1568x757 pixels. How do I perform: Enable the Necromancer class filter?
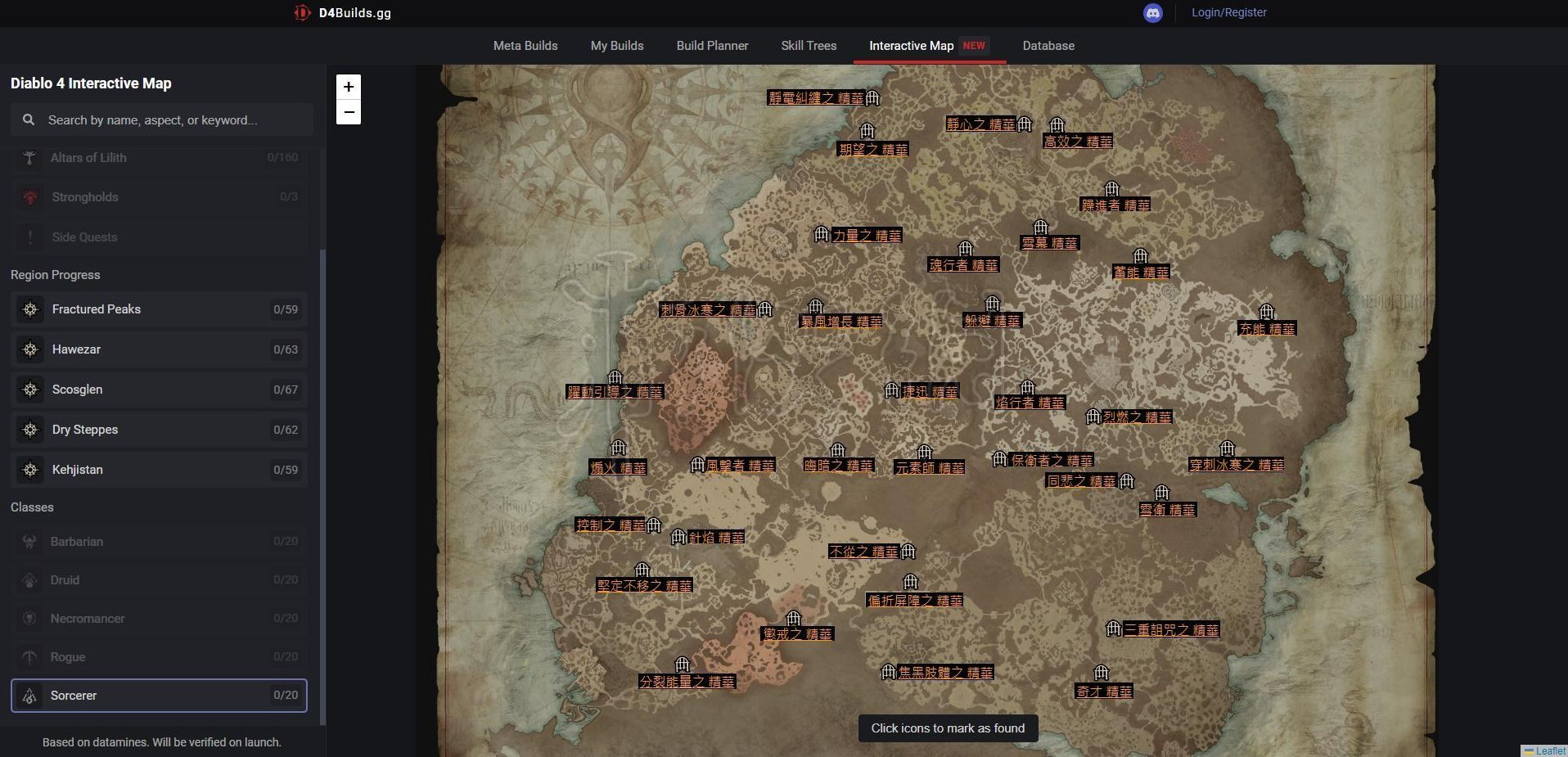pos(159,619)
